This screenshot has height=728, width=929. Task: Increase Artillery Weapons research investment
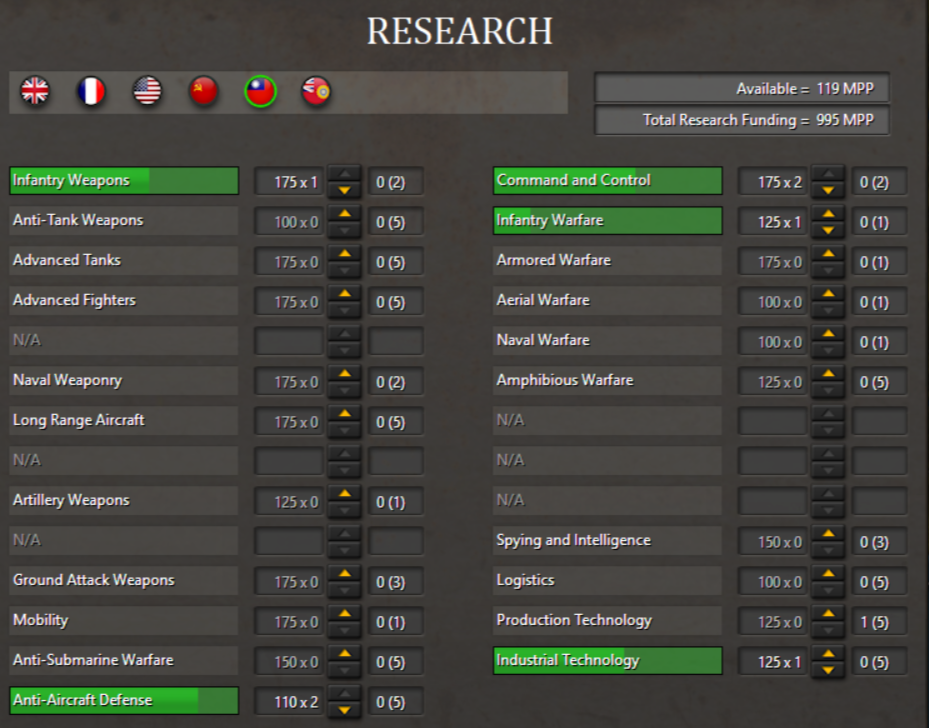click(344, 494)
